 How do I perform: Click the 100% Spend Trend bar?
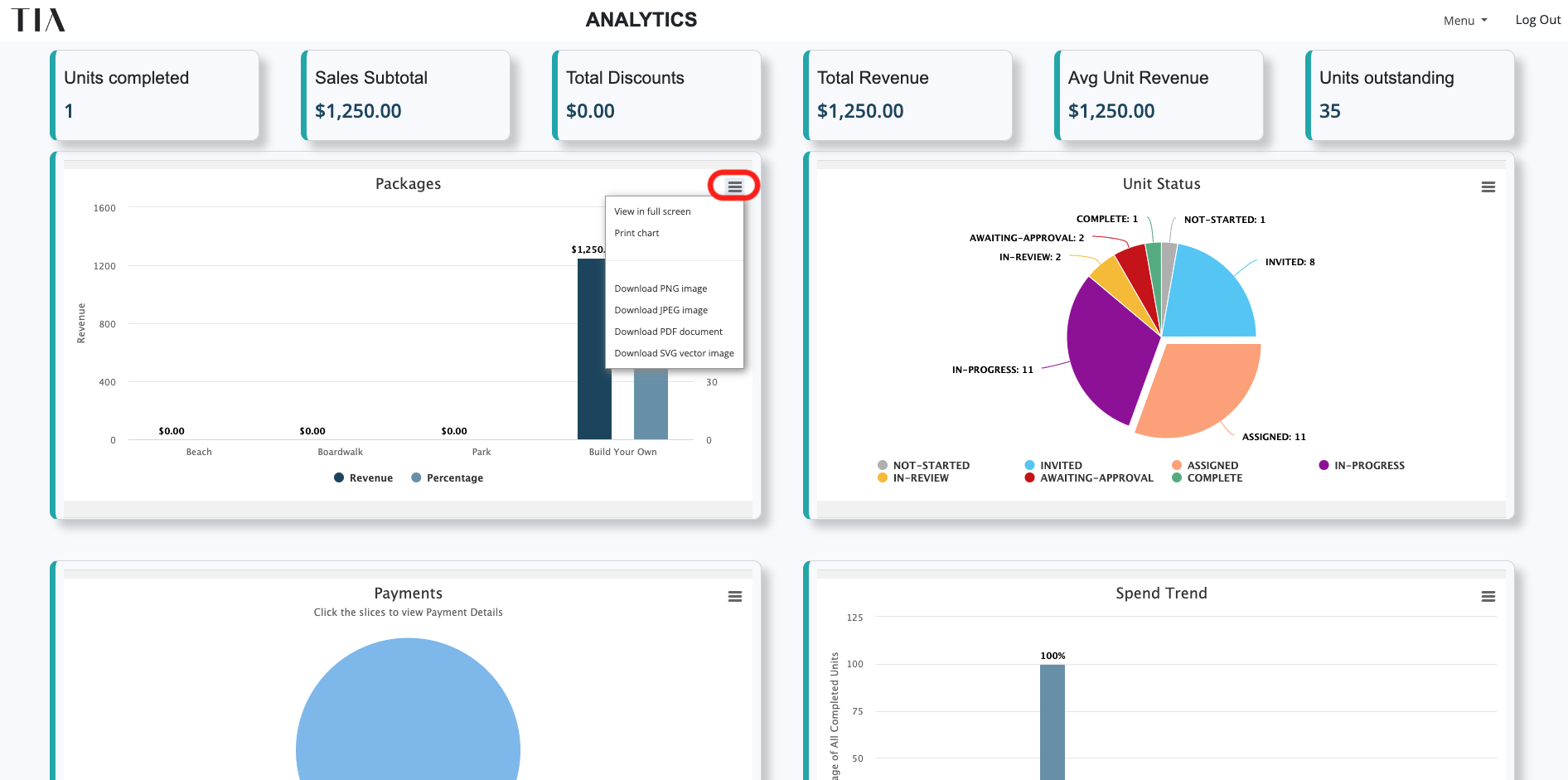(x=1053, y=722)
